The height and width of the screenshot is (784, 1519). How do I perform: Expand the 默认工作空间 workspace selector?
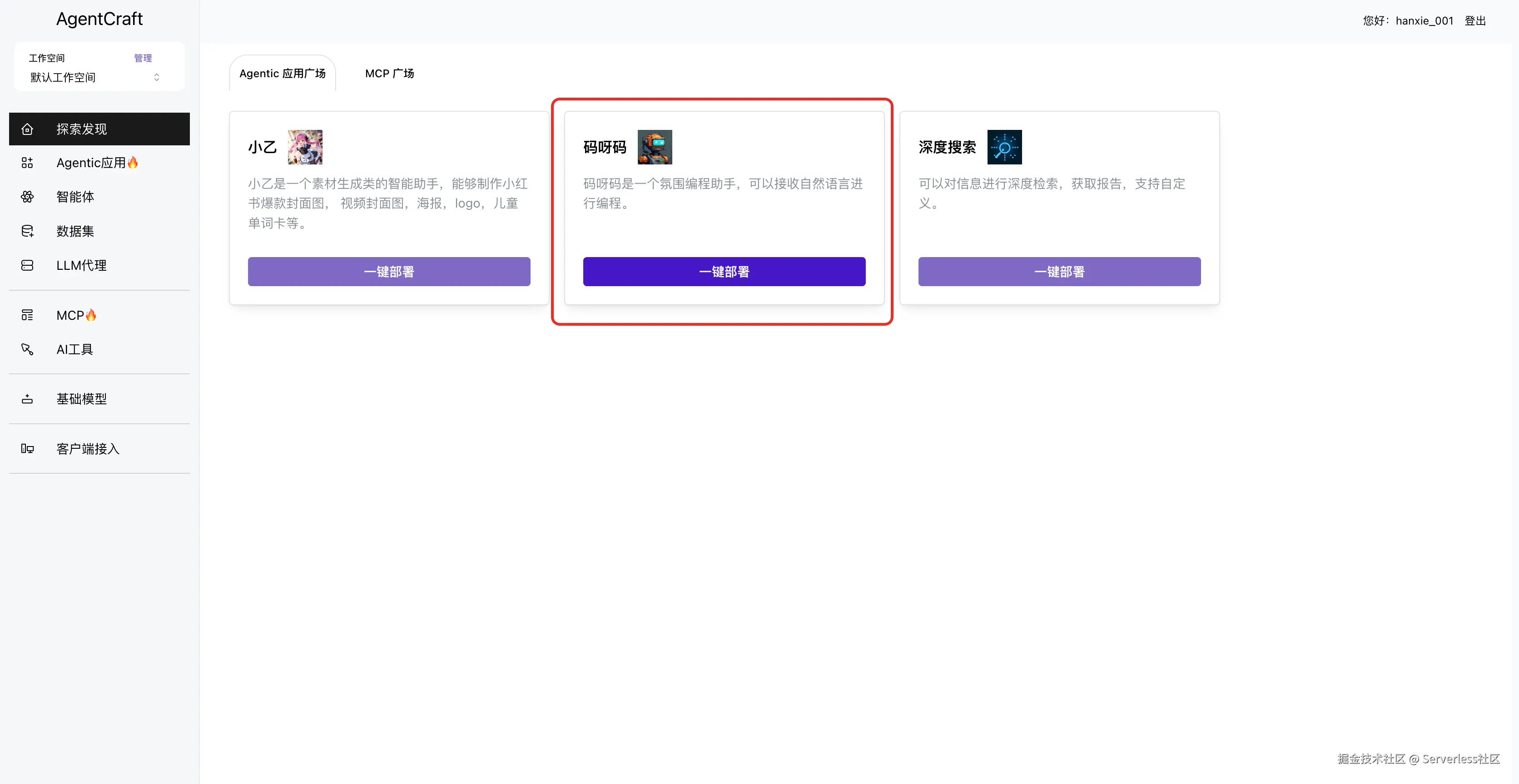[94, 78]
